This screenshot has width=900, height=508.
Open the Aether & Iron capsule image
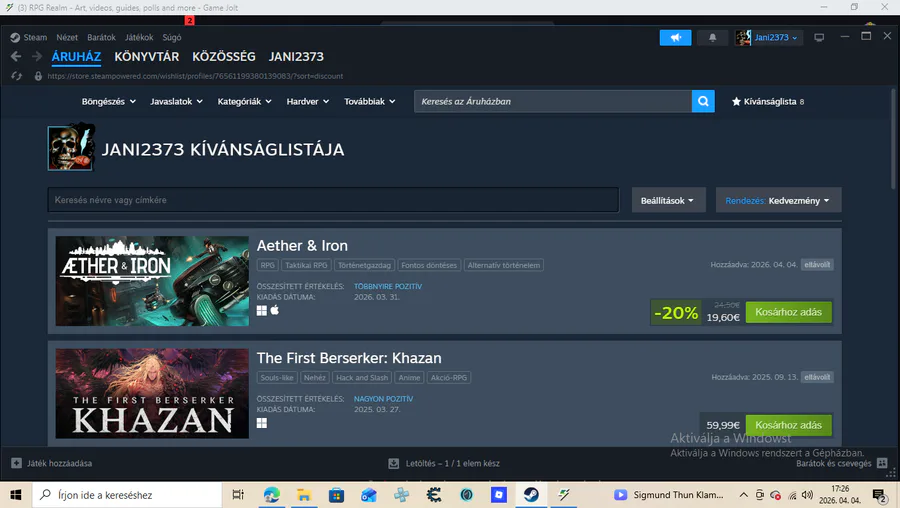152,281
